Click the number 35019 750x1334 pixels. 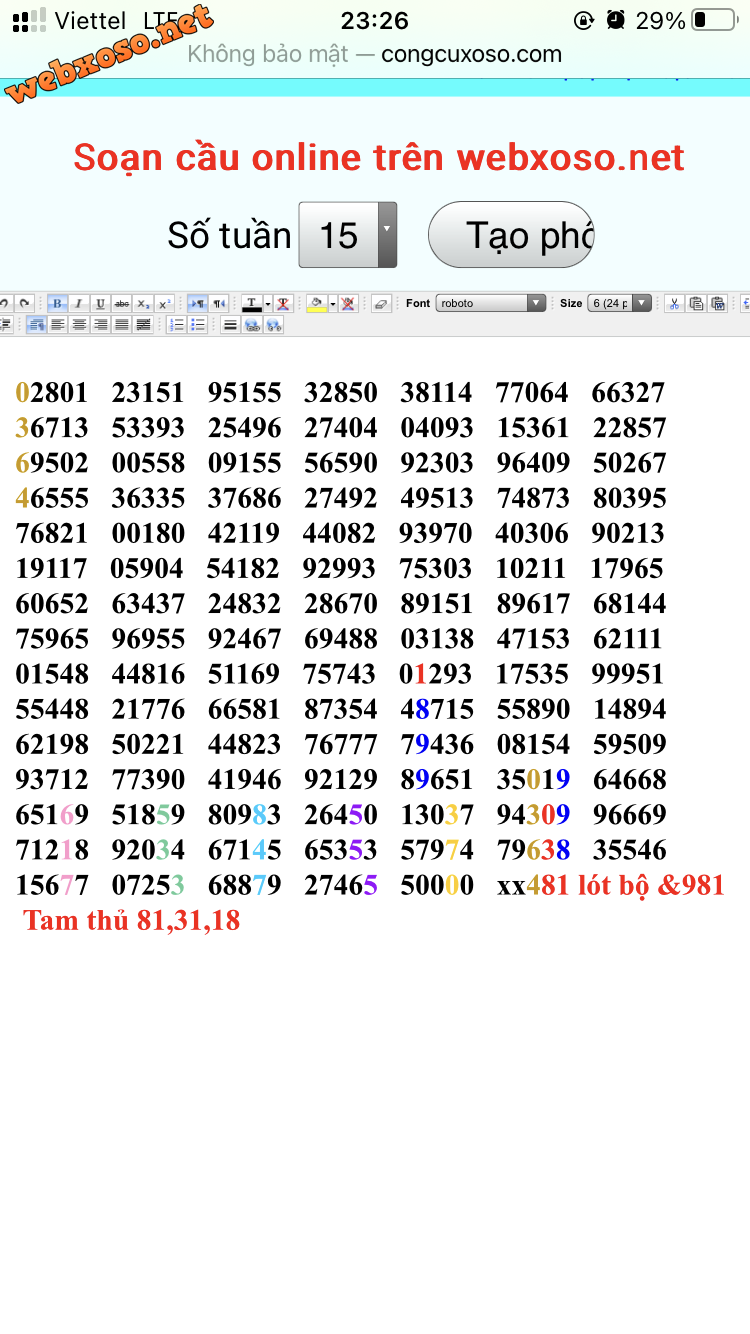533,779
